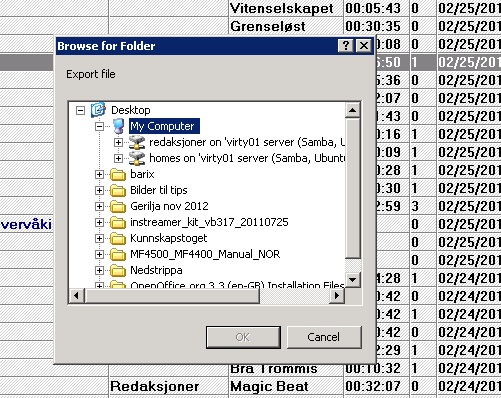Close the Browse for Folder dialog
This screenshot has height=398, width=501.
point(364,46)
